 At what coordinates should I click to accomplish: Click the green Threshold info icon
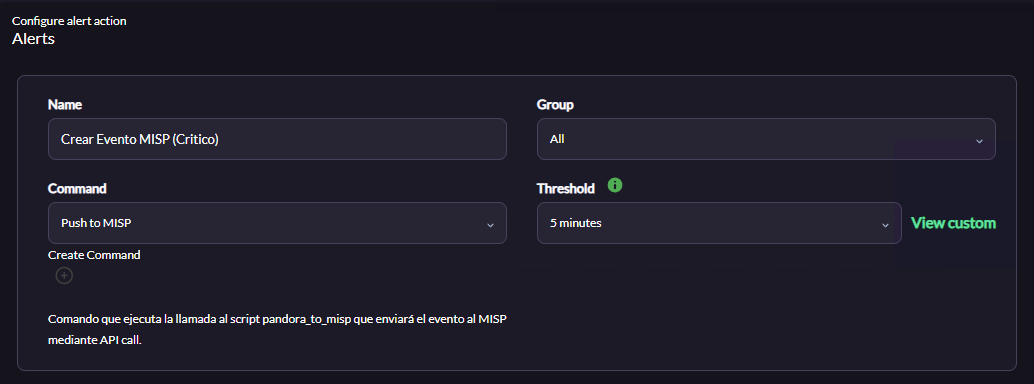pos(615,185)
